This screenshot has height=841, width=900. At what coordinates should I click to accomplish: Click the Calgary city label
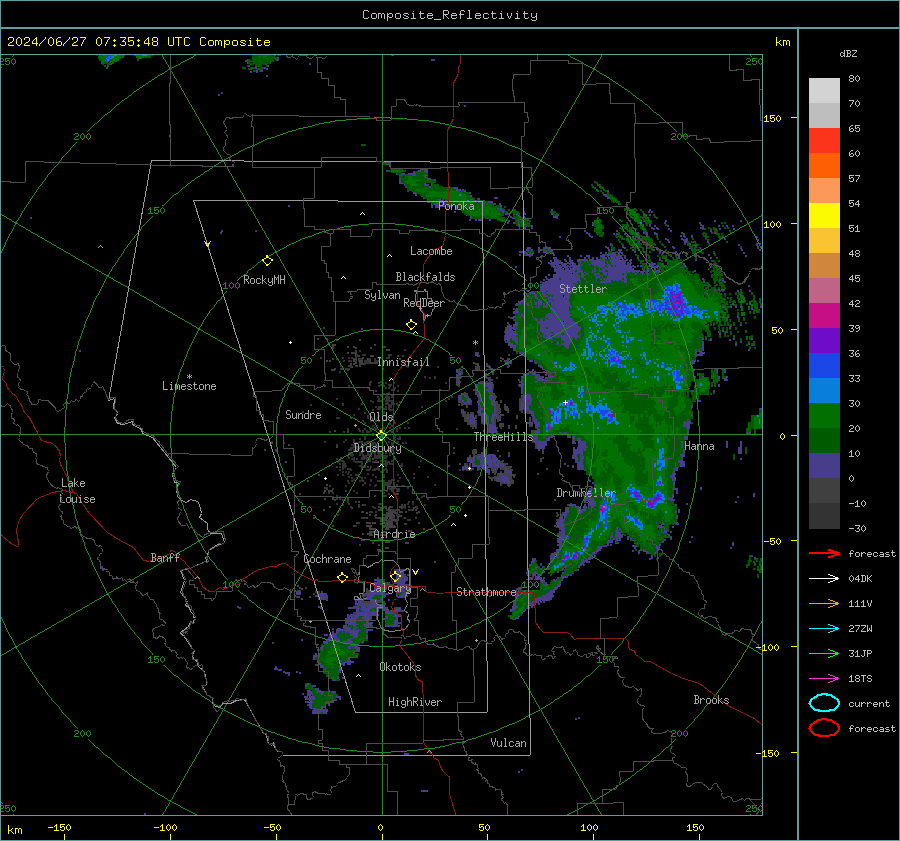click(390, 588)
